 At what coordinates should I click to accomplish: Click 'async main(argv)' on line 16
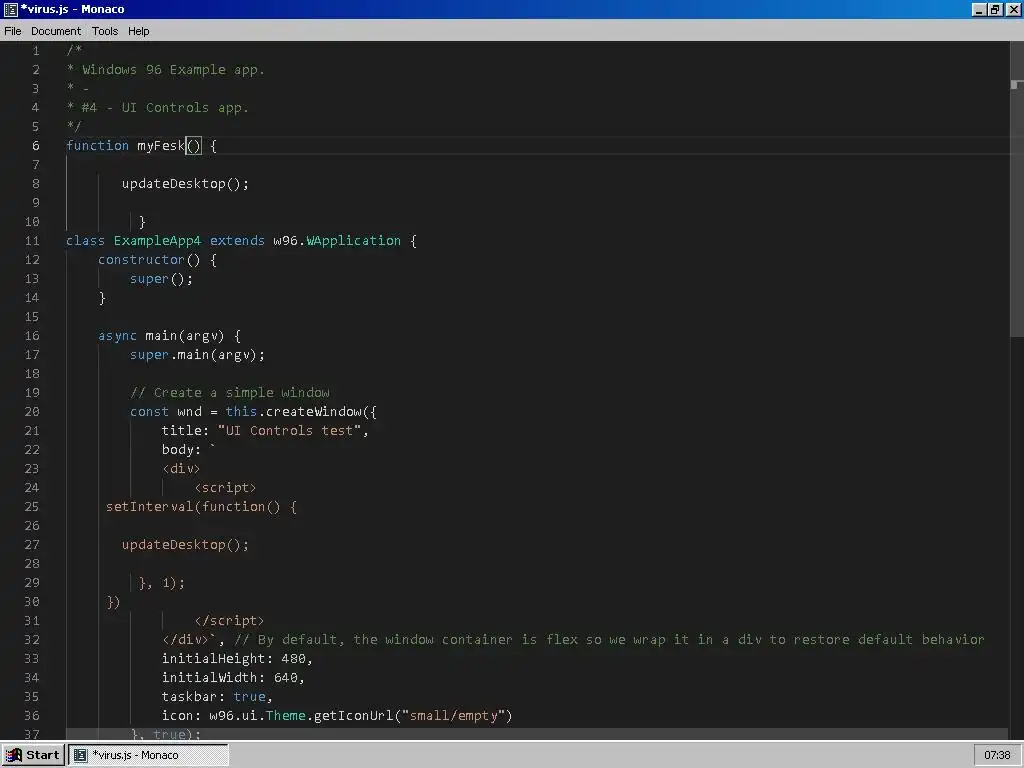161,336
